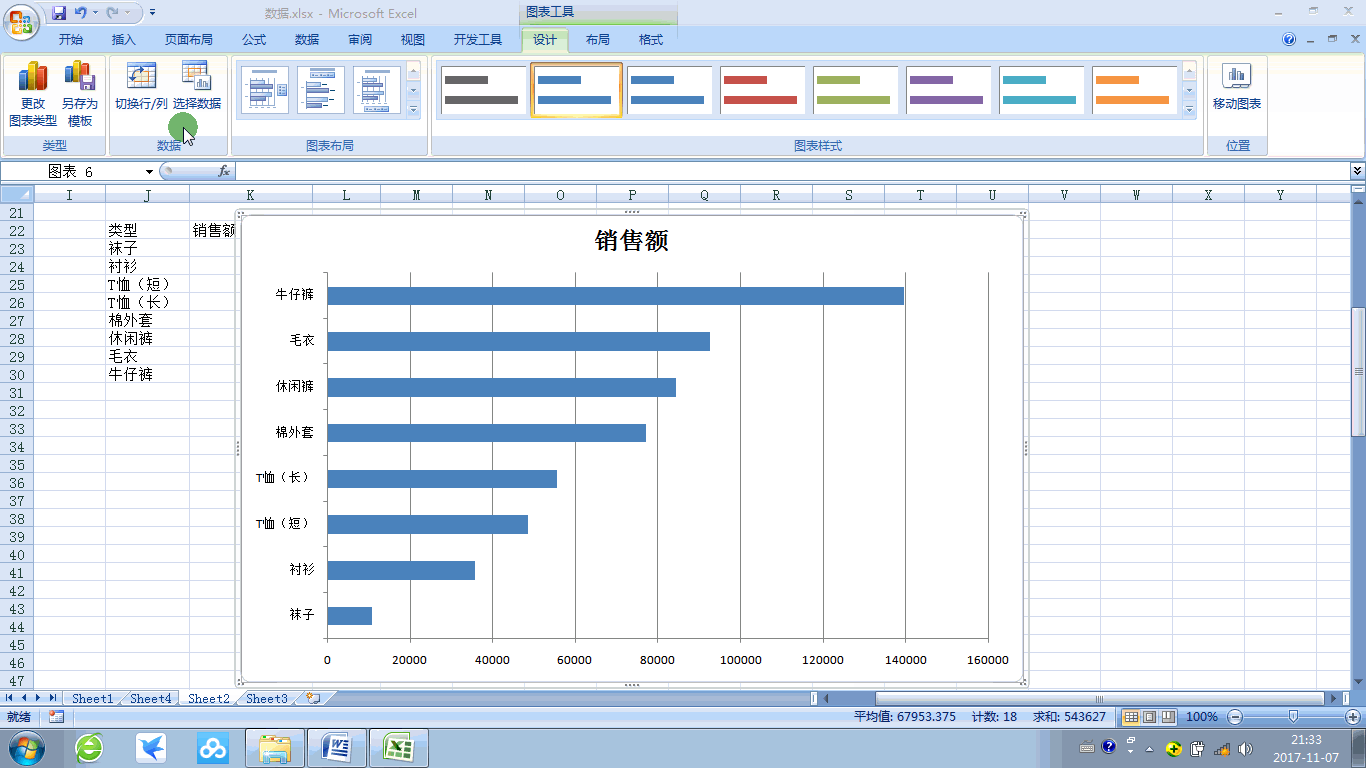Click cell containing 袜子

(147, 249)
